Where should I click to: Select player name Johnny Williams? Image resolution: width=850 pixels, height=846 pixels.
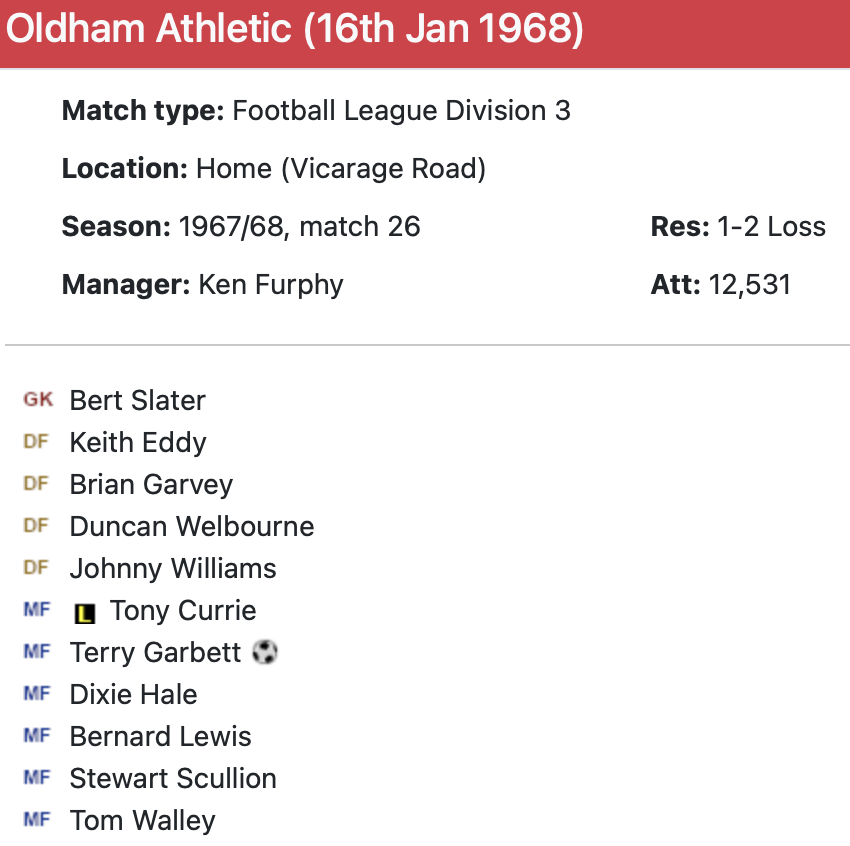tap(172, 568)
